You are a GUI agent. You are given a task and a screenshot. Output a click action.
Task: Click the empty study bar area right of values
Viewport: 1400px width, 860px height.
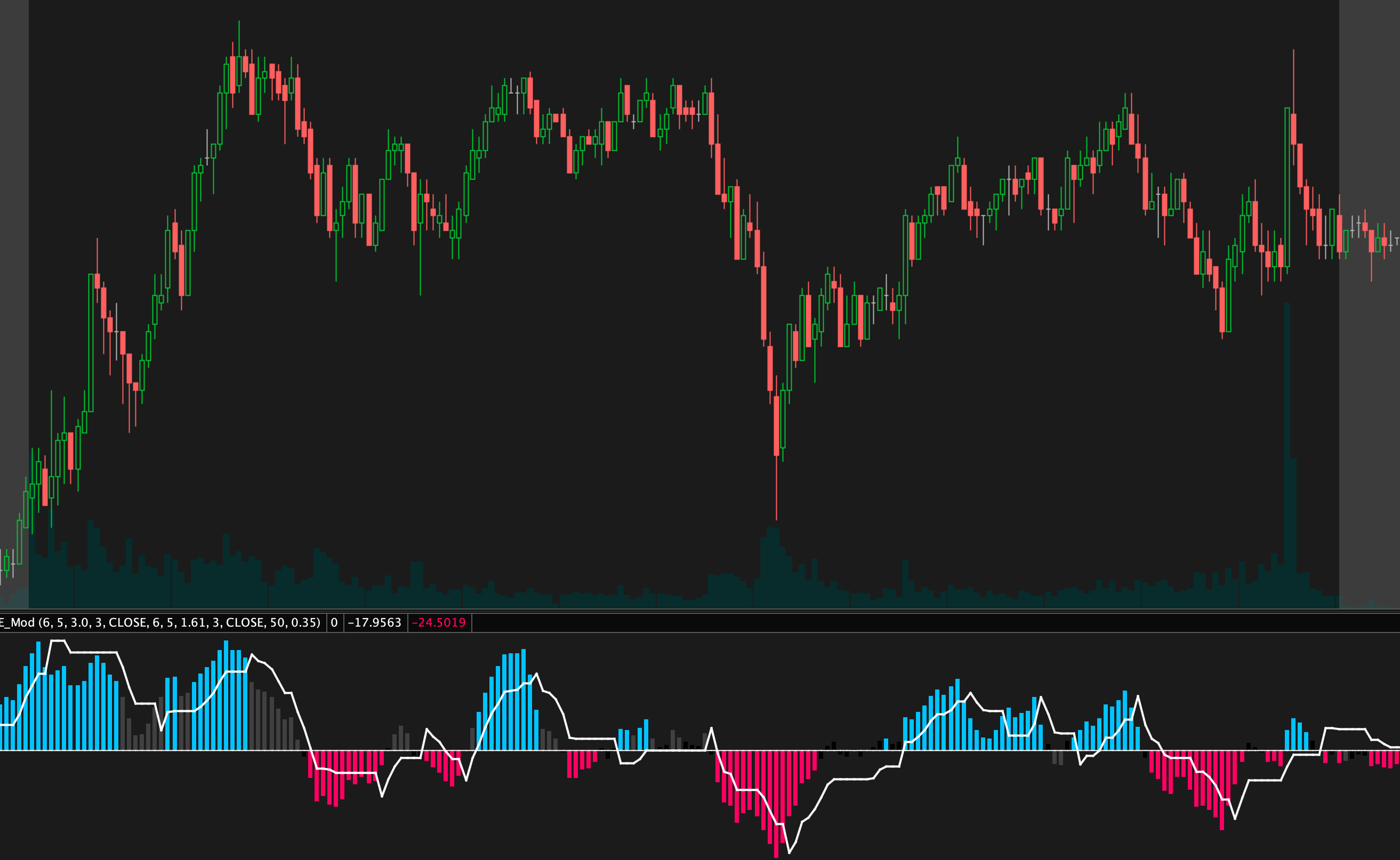point(911,623)
